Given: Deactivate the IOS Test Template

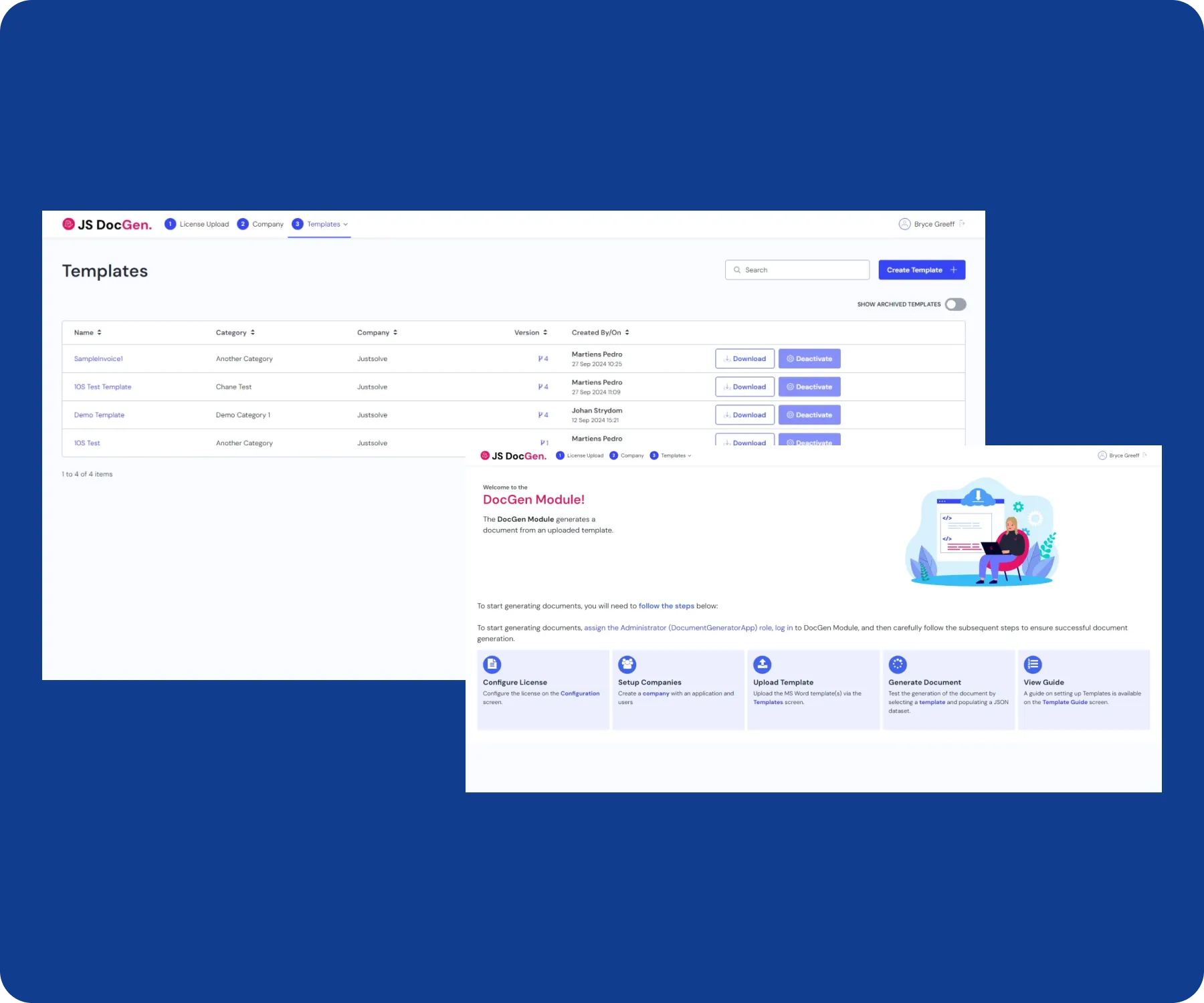Looking at the screenshot, I should [809, 387].
